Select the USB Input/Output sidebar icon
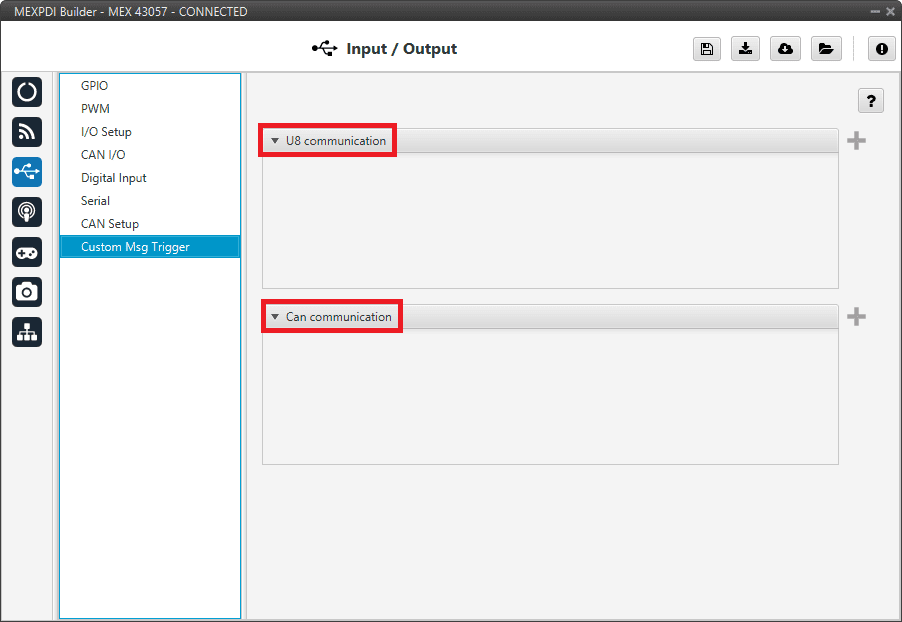The width and height of the screenshot is (902, 622). click(27, 172)
